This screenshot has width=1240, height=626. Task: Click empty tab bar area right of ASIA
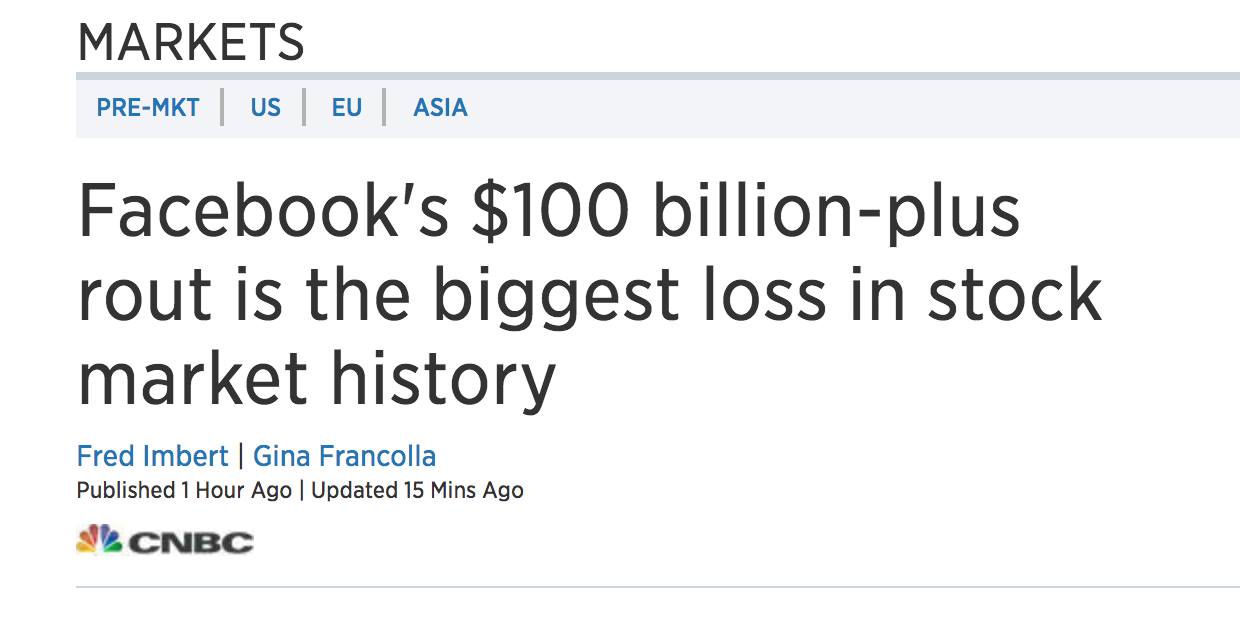click(x=850, y=107)
